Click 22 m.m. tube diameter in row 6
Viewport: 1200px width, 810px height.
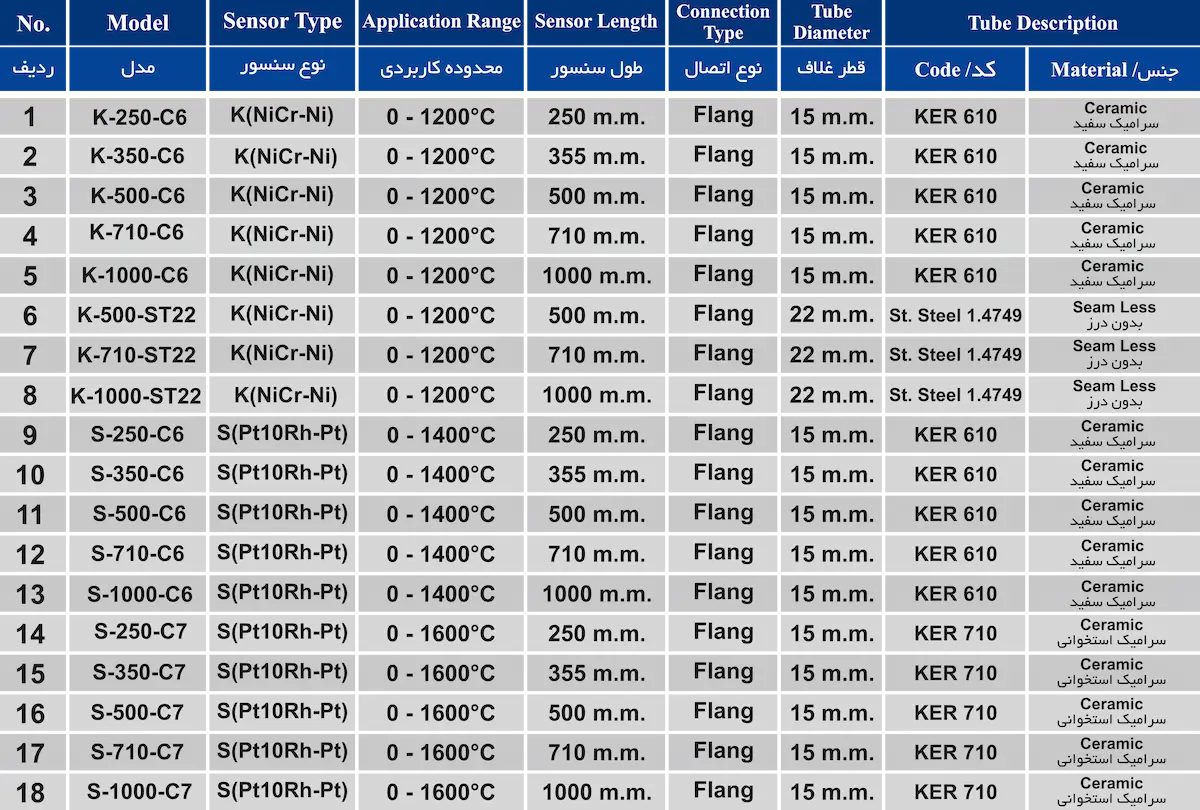pyautogui.click(x=831, y=315)
